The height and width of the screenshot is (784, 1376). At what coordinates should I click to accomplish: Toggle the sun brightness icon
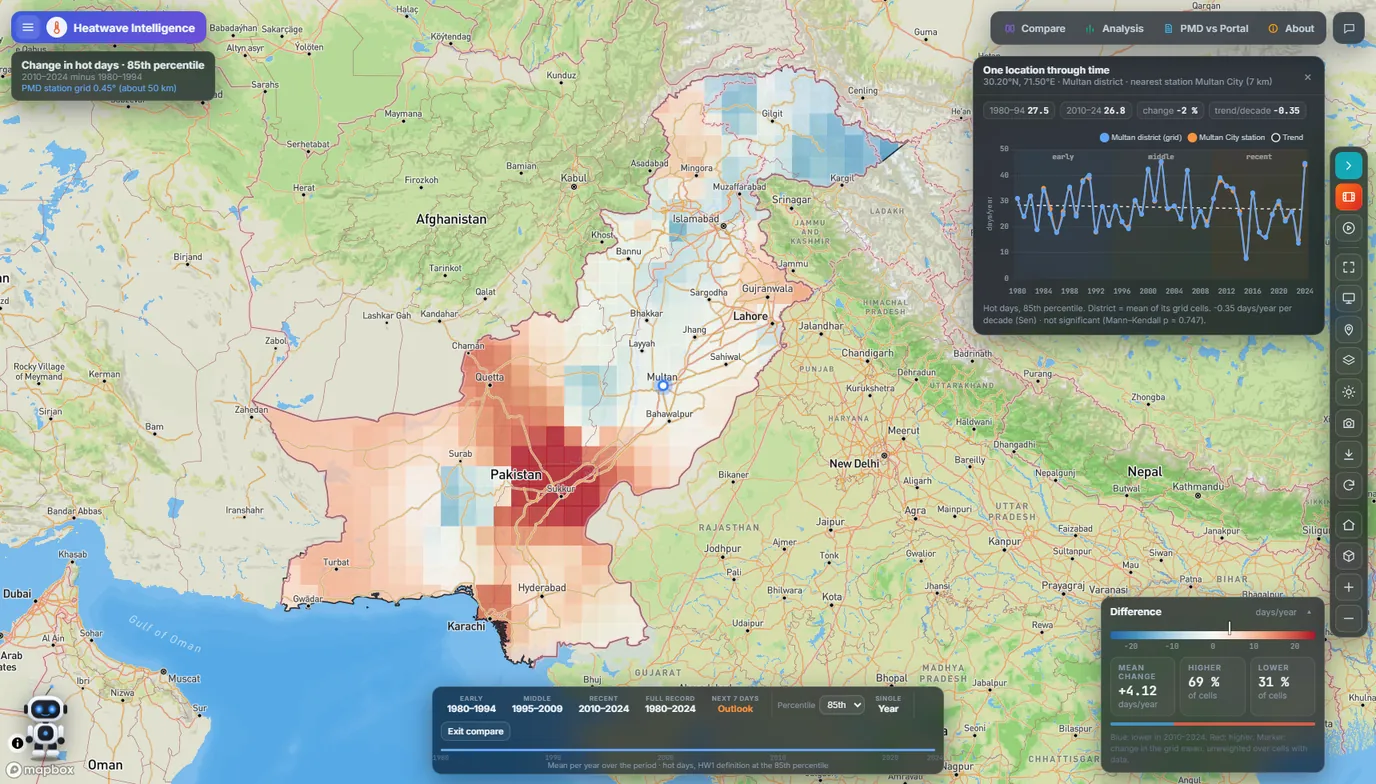[1349, 392]
